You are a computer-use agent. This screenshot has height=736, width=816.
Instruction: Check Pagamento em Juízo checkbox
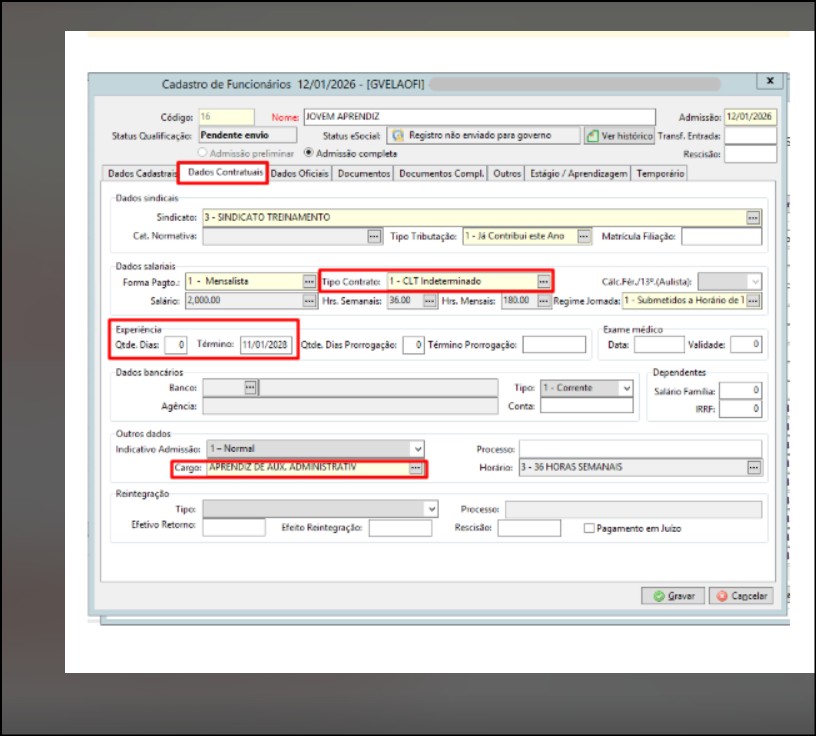pos(589,528)
